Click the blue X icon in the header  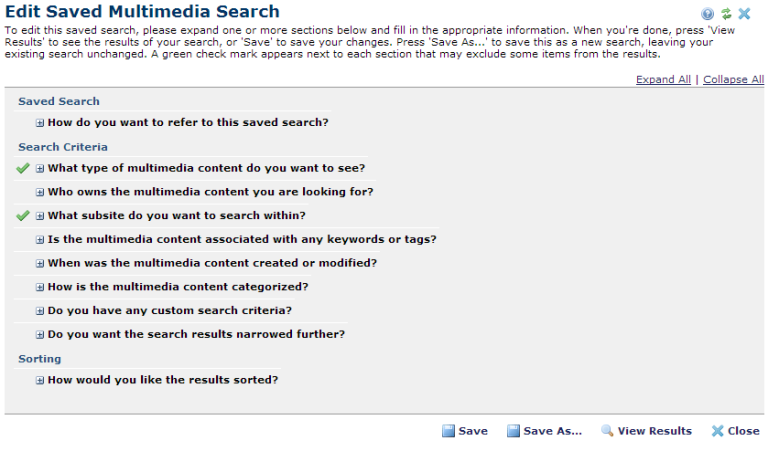(744, 14)
